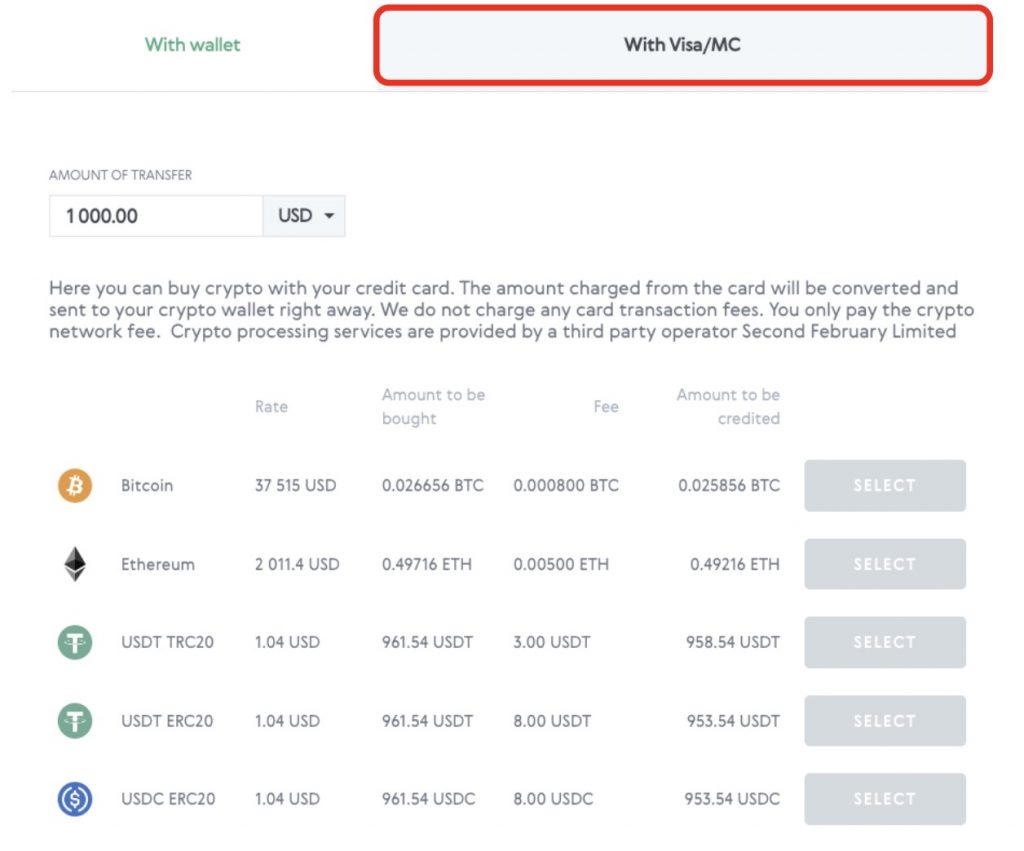Click the Rate column header

point(270,406)
